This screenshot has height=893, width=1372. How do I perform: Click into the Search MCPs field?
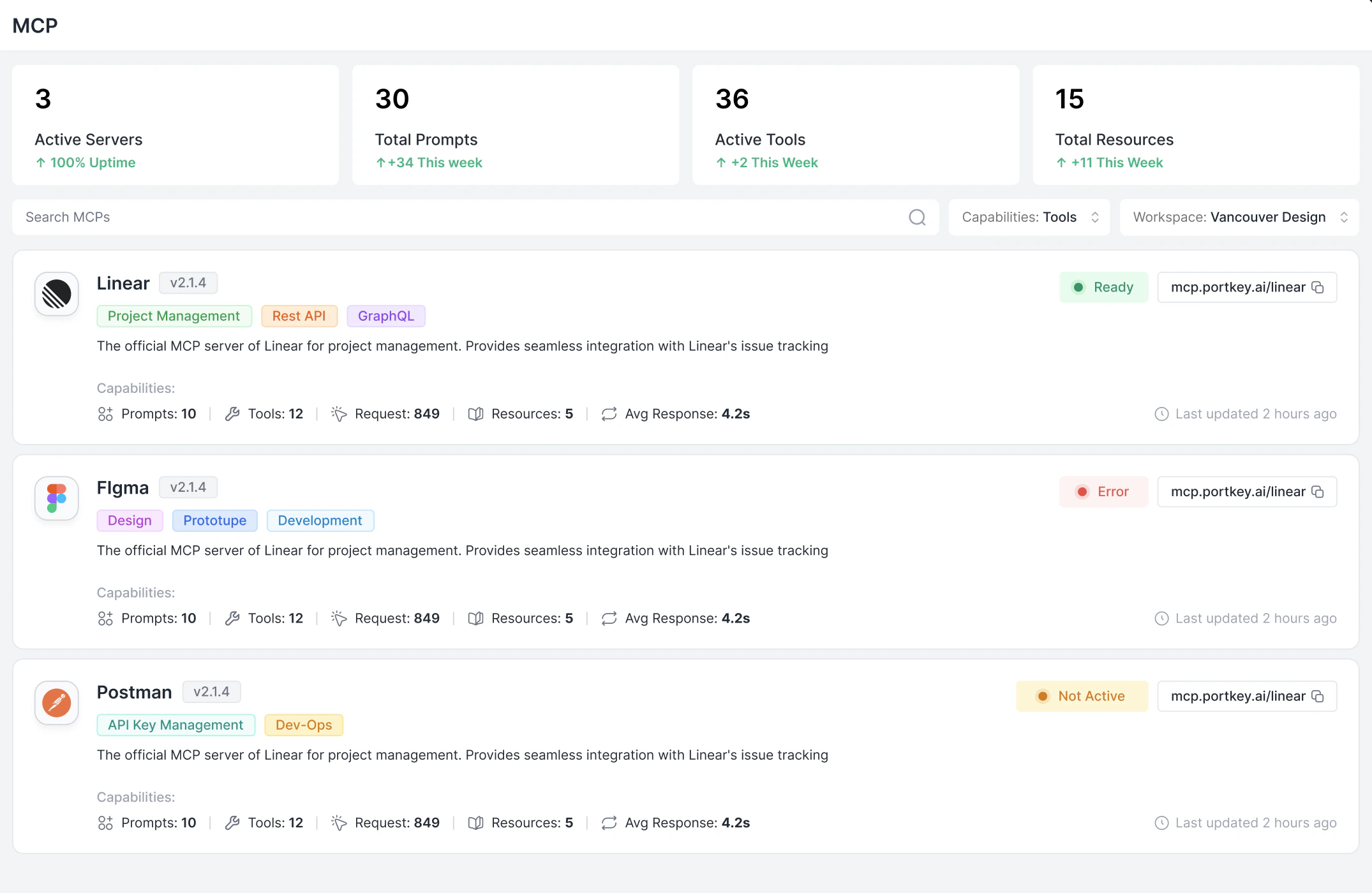(x=447, y=218)
